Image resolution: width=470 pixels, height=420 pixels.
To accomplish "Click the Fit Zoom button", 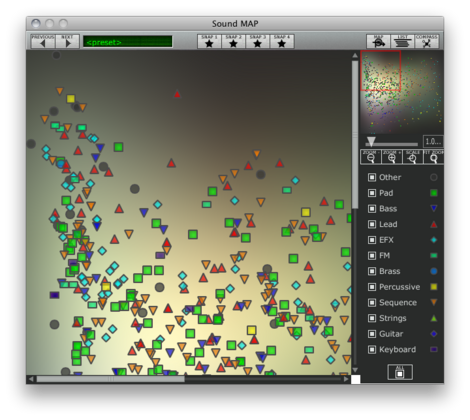I will pos(433,157).
